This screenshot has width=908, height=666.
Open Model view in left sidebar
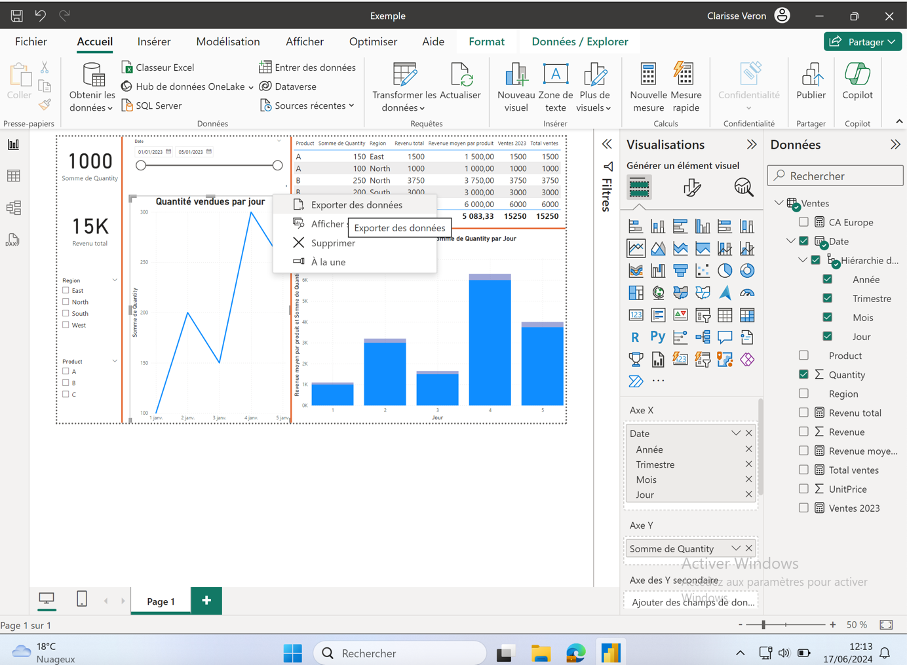[13, 207]
